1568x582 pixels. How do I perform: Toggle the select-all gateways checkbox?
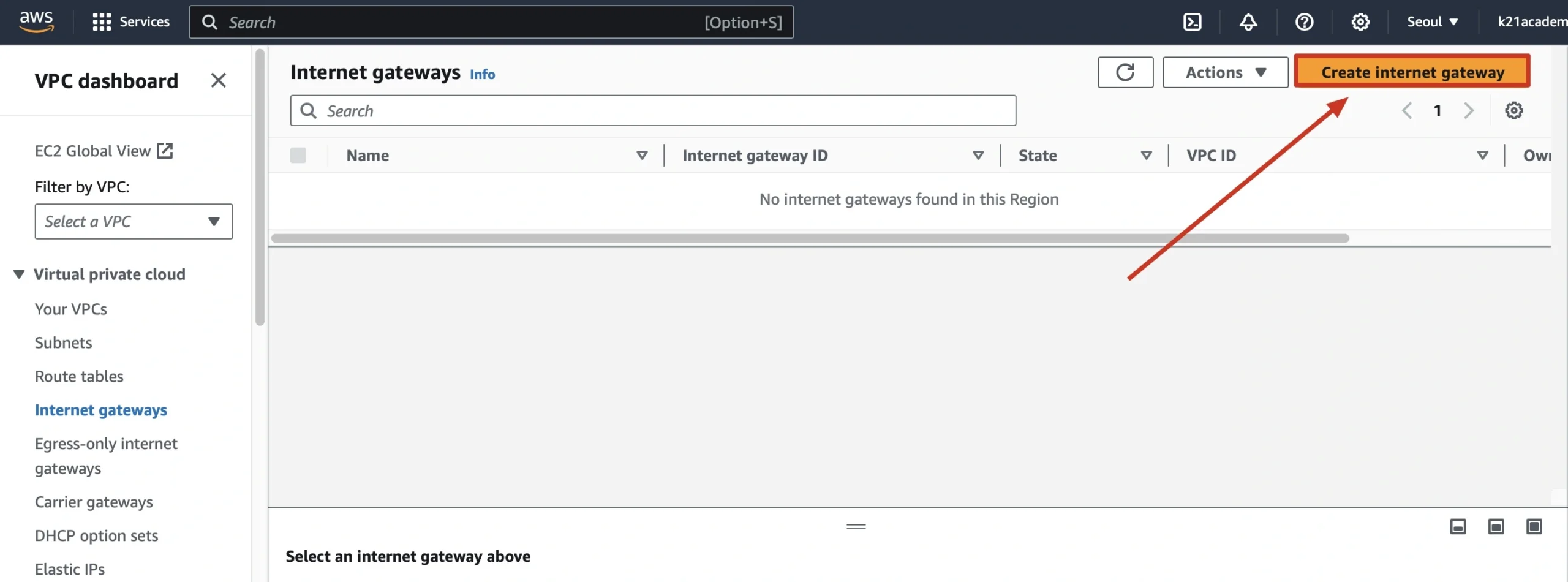298,156
